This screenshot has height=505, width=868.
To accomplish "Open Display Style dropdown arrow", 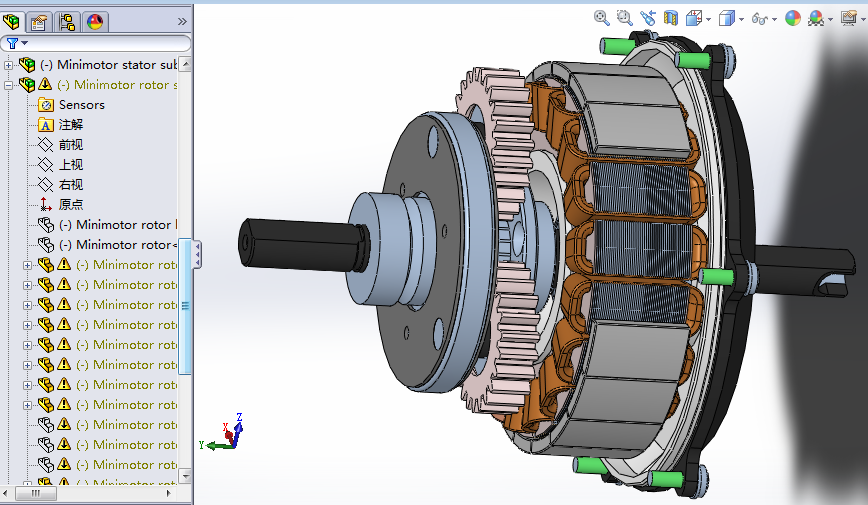I will point(741,19).
